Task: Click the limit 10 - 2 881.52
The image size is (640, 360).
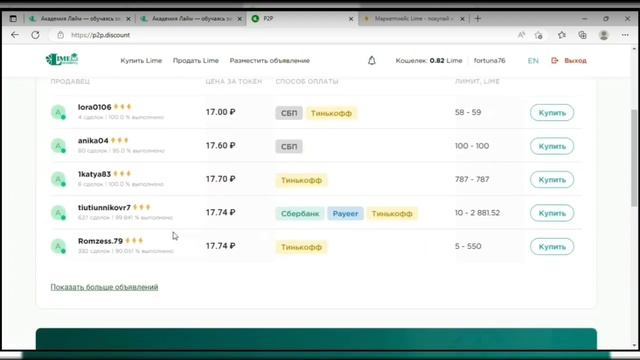Action: pyautogui.click(x=477, y=213)
